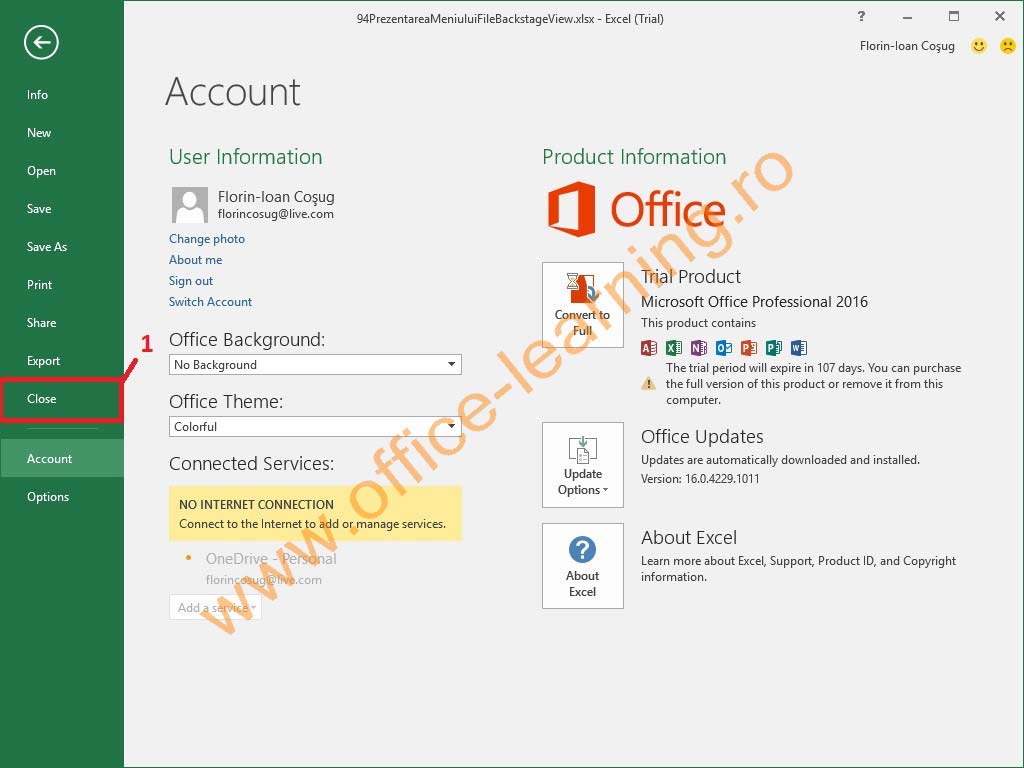This screenshot has height=768, width=1024.
Task: Click the Outlook app icon
Action: coord(724,347)
